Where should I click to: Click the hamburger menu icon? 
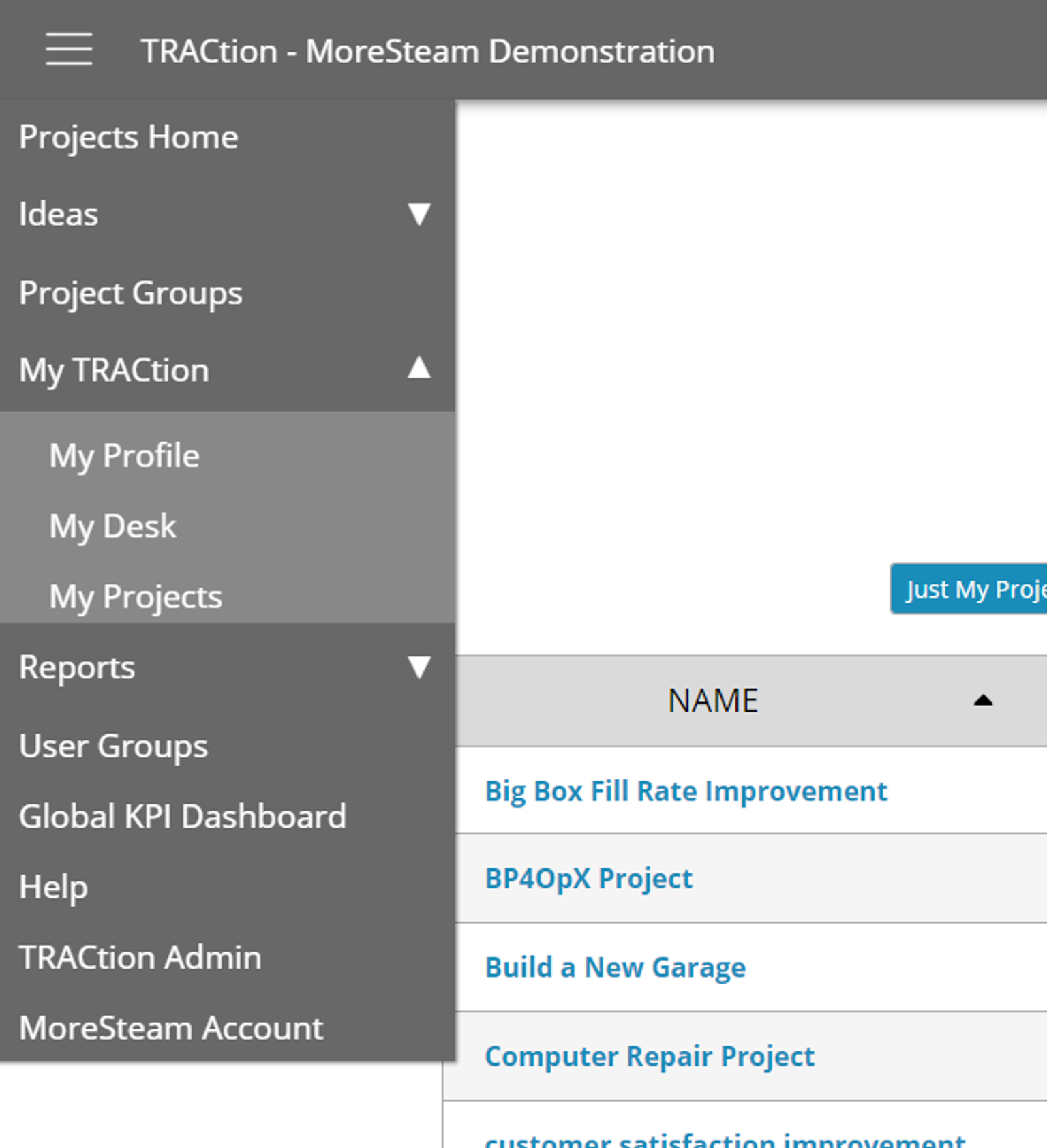click(x=69, y=50)
